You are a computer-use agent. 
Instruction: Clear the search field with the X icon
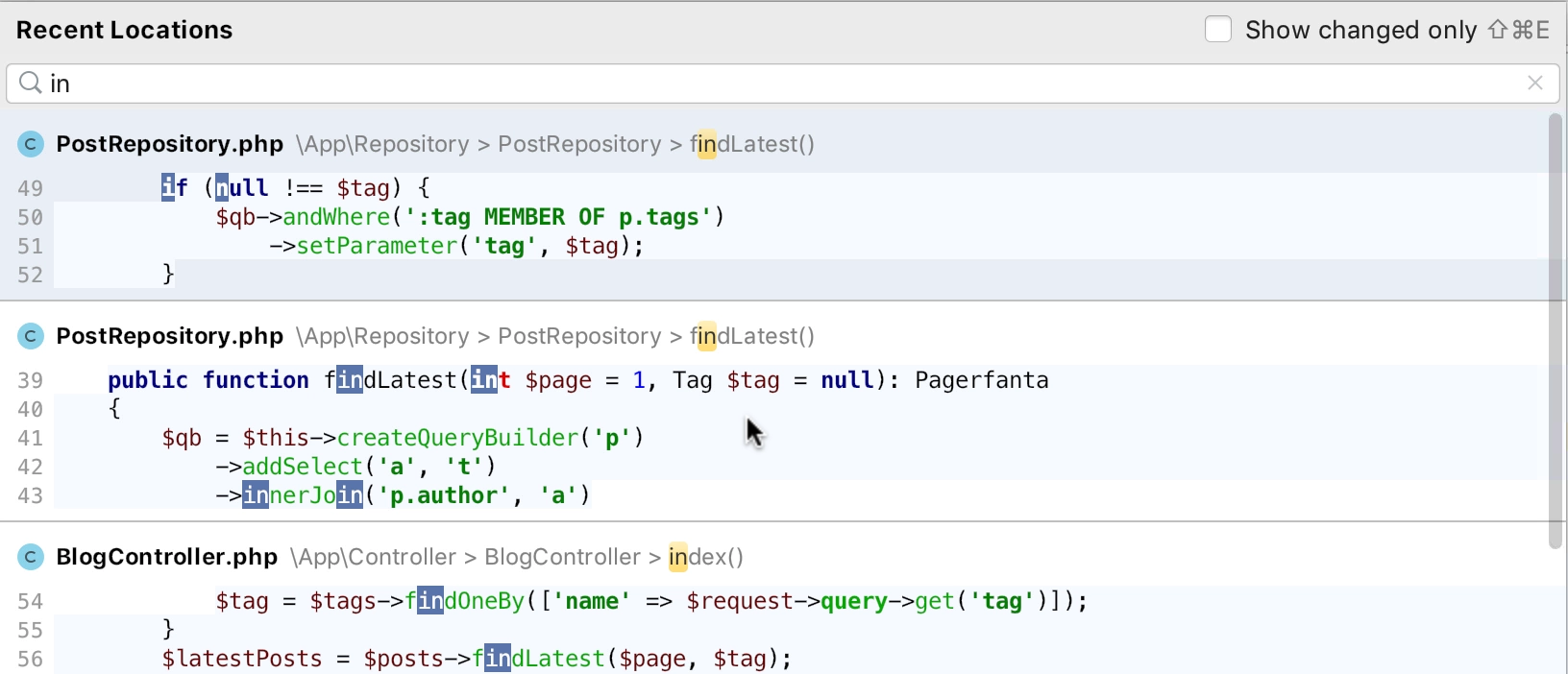pyautogui.click(x=1535, y=84)
